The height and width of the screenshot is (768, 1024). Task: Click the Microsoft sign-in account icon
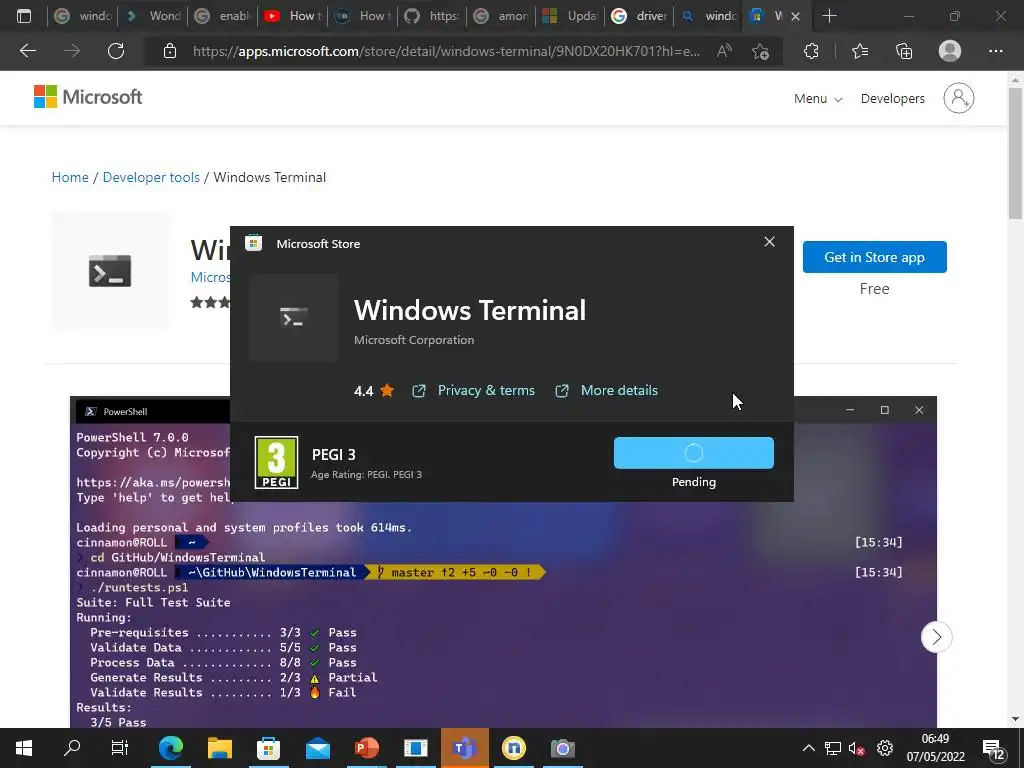pos(959,98)
